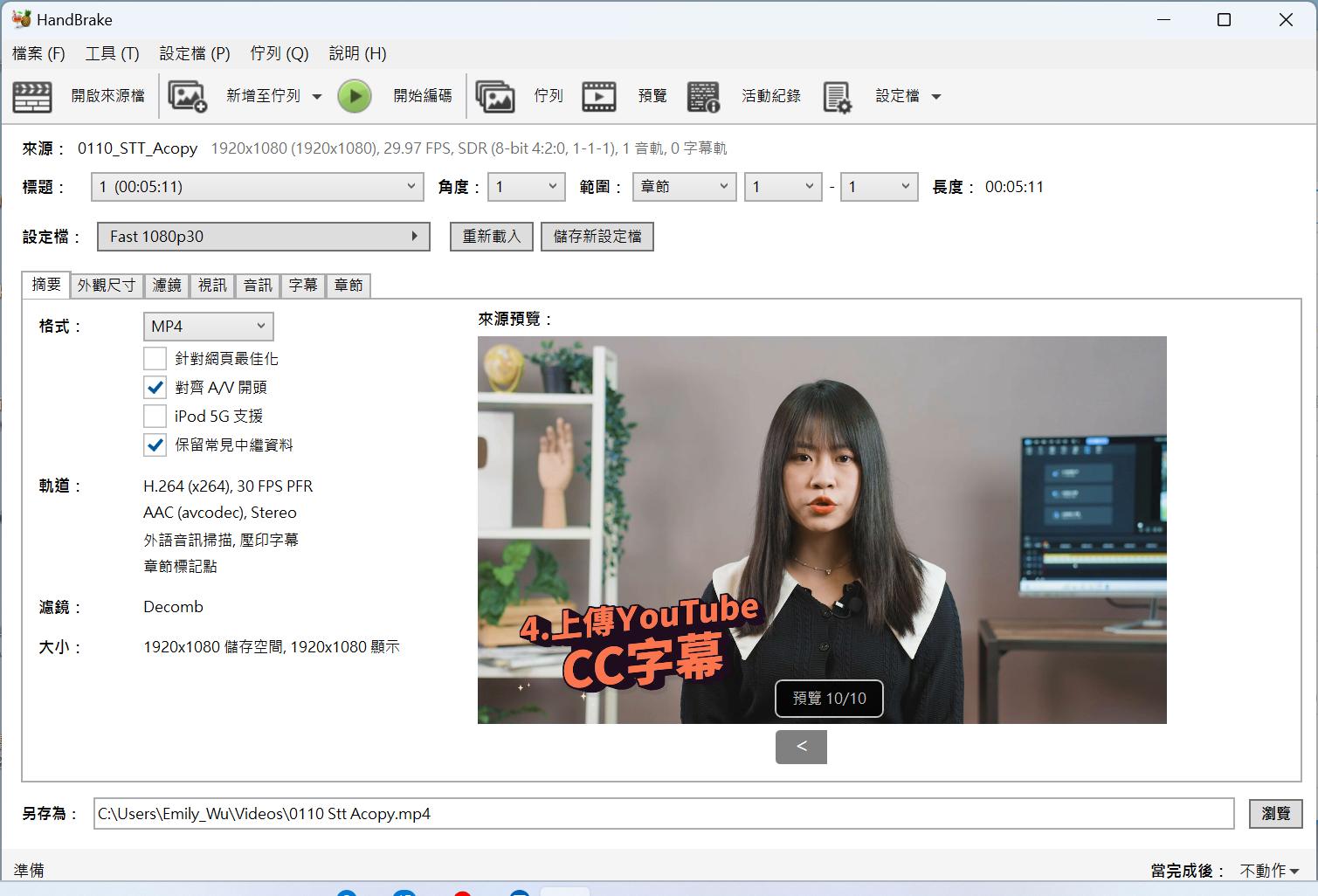Click the output file path field
The width and height of the screenshot is (1318, 896).
611,813
